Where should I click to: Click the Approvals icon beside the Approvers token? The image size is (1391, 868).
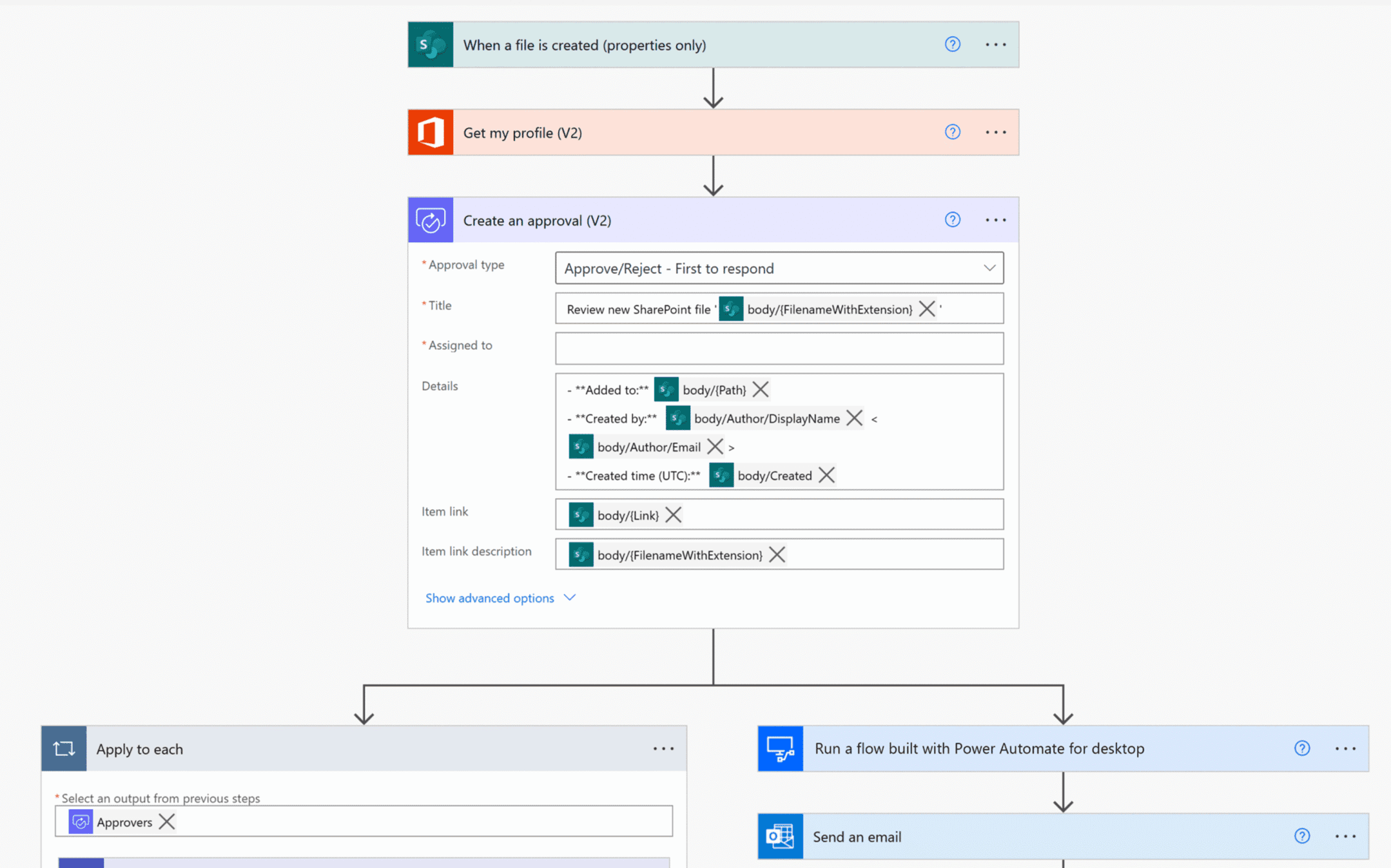tap(80, 822)
